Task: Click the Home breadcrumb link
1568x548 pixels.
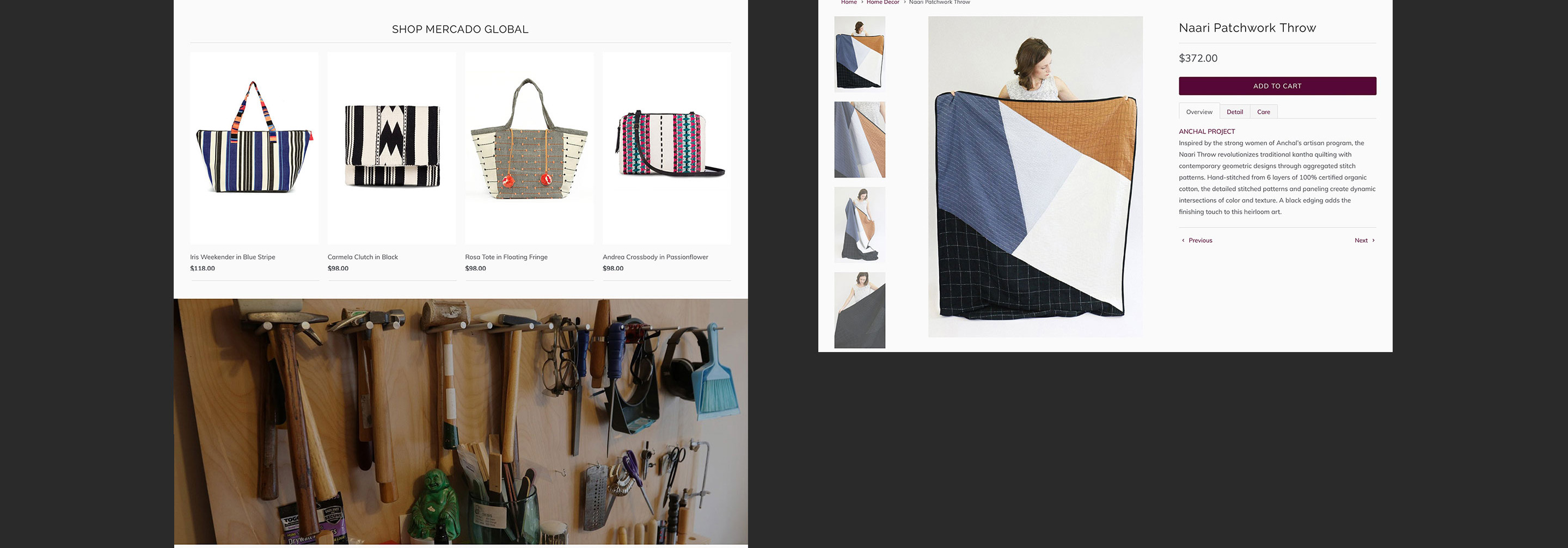Action: pyautogui.click(x=849, y=2)
